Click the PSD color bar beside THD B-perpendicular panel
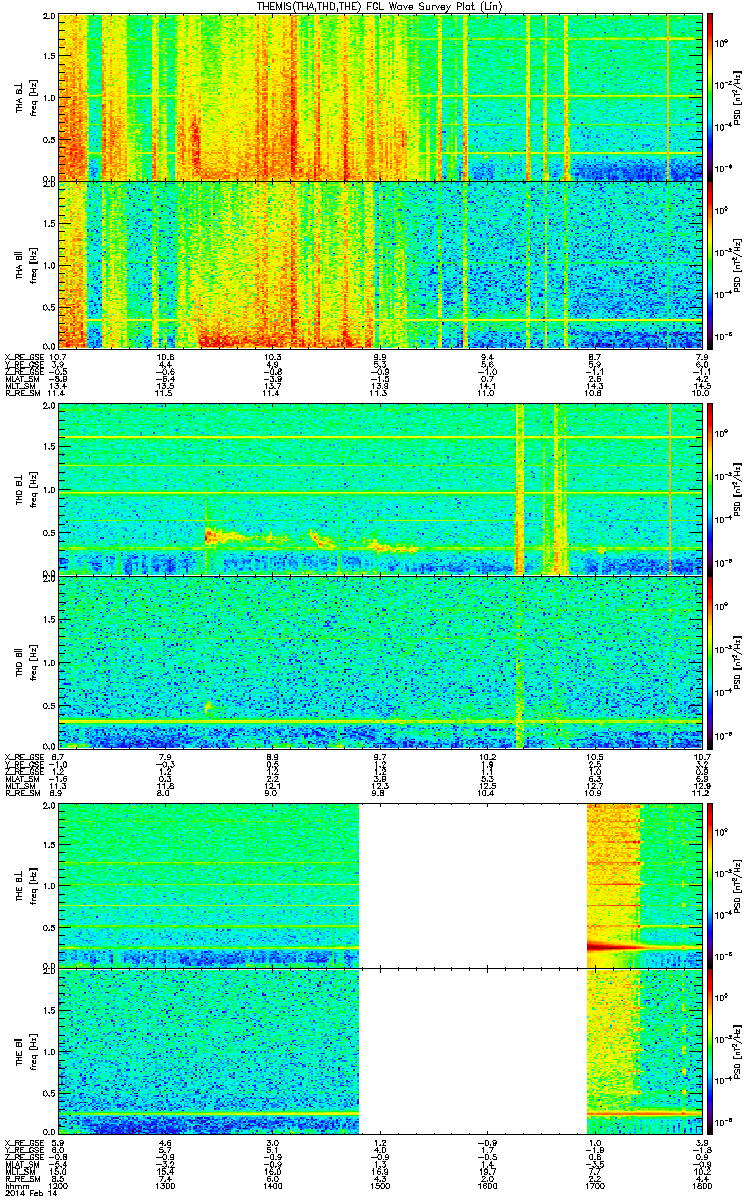The height and width of the screenshot is (1200, 750). click(x=711, y=489)
